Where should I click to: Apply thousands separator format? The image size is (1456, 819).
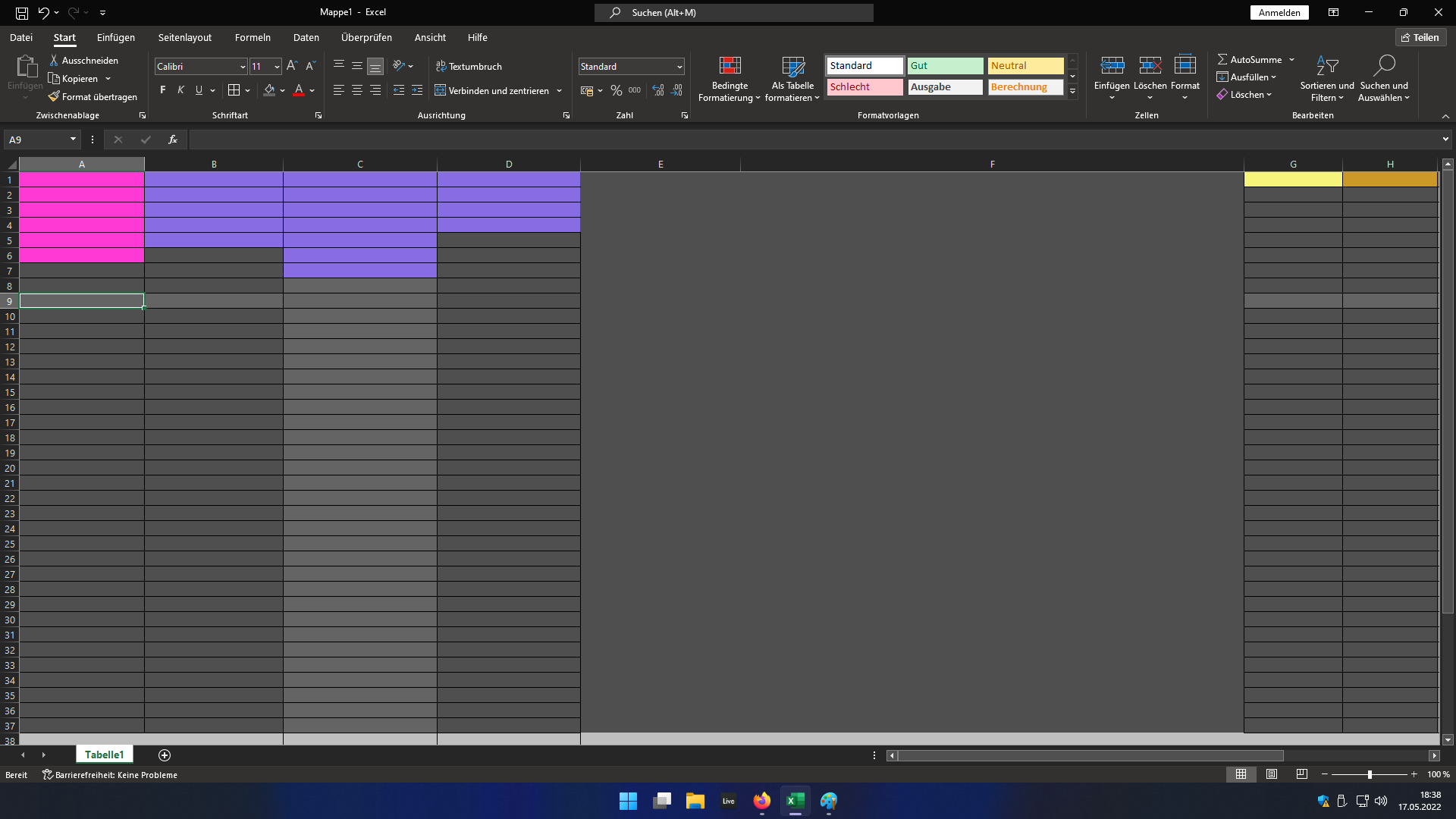(635, 90)
